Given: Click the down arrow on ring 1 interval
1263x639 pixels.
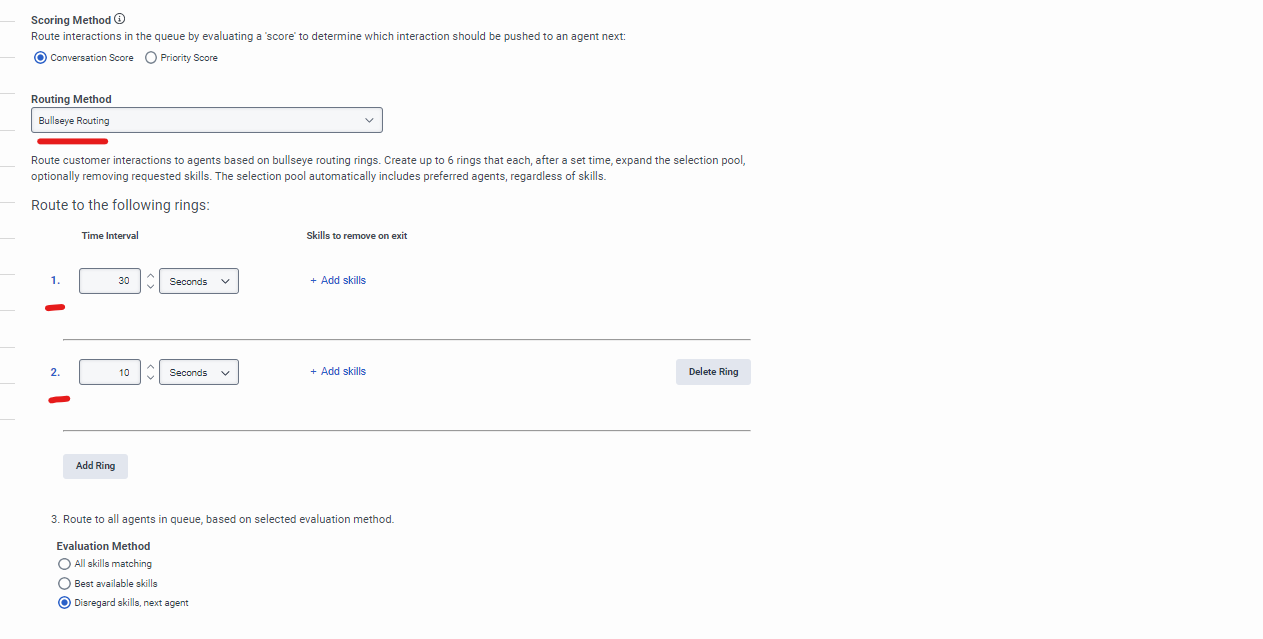Looking at the screenshot, I should coord(150,286).
